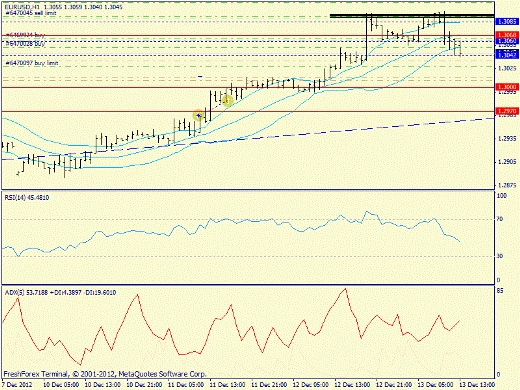Click the 1.2875 price scale label

click(x=507, y=185)
